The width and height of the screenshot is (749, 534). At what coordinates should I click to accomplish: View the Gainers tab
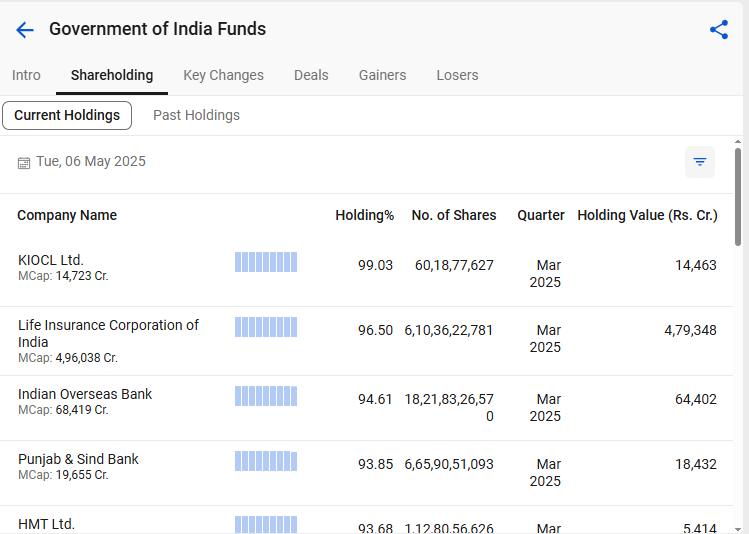click(383, 75)
